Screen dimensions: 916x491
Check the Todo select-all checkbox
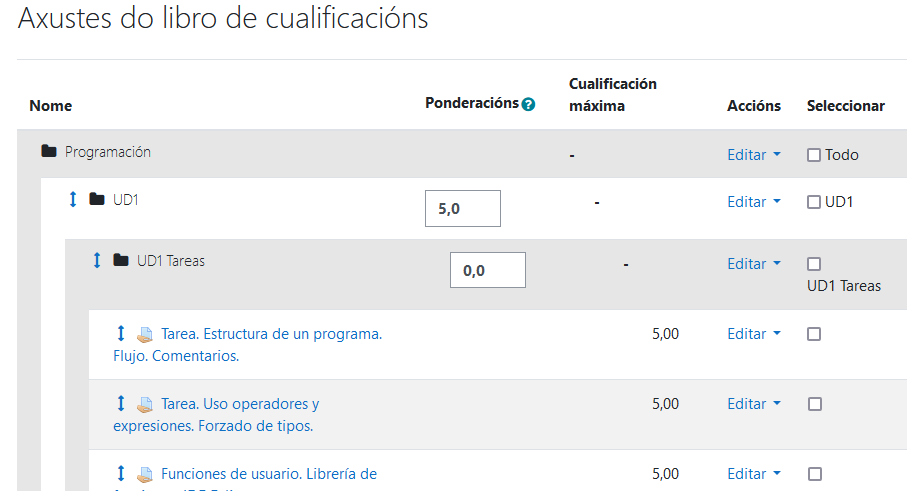[814, 155]
